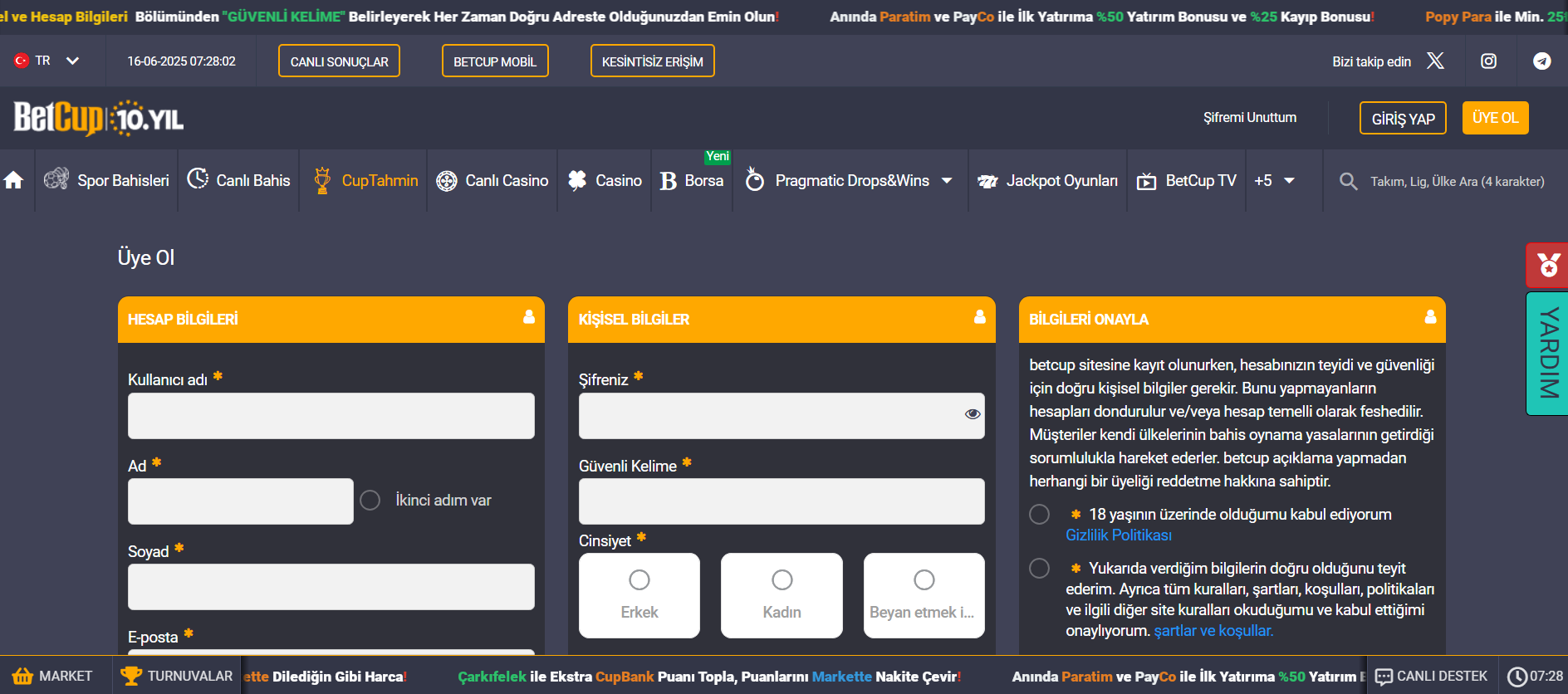Accept the terms confirmation radio button
The height and width of the screenshot is (694, 1568).
pos(1039,568)
